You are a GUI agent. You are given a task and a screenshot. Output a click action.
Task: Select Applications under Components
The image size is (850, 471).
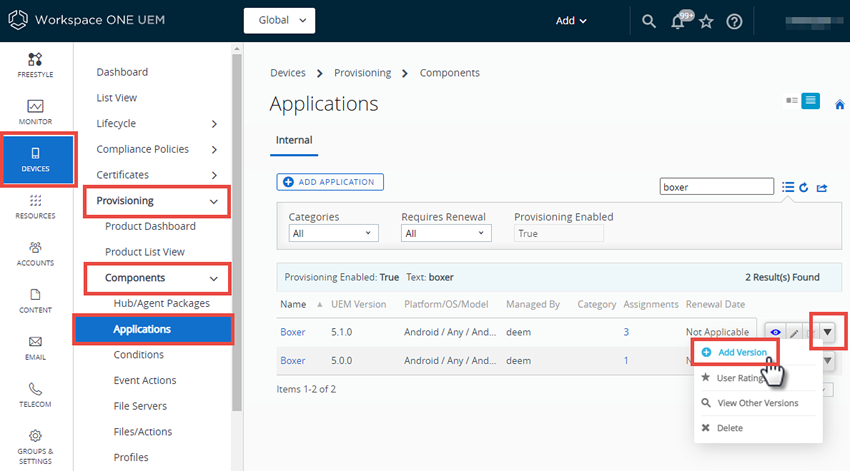pyautogui.click(x=153, y=329)
